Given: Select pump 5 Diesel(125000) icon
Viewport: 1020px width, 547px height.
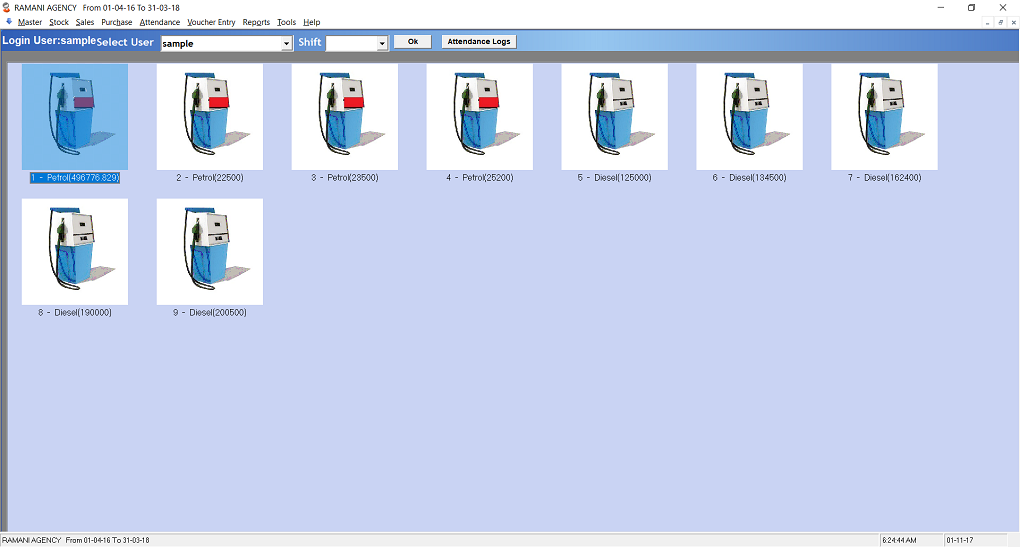Looking at the screenshot, I should pyautogui.click(x=614, y=116).
